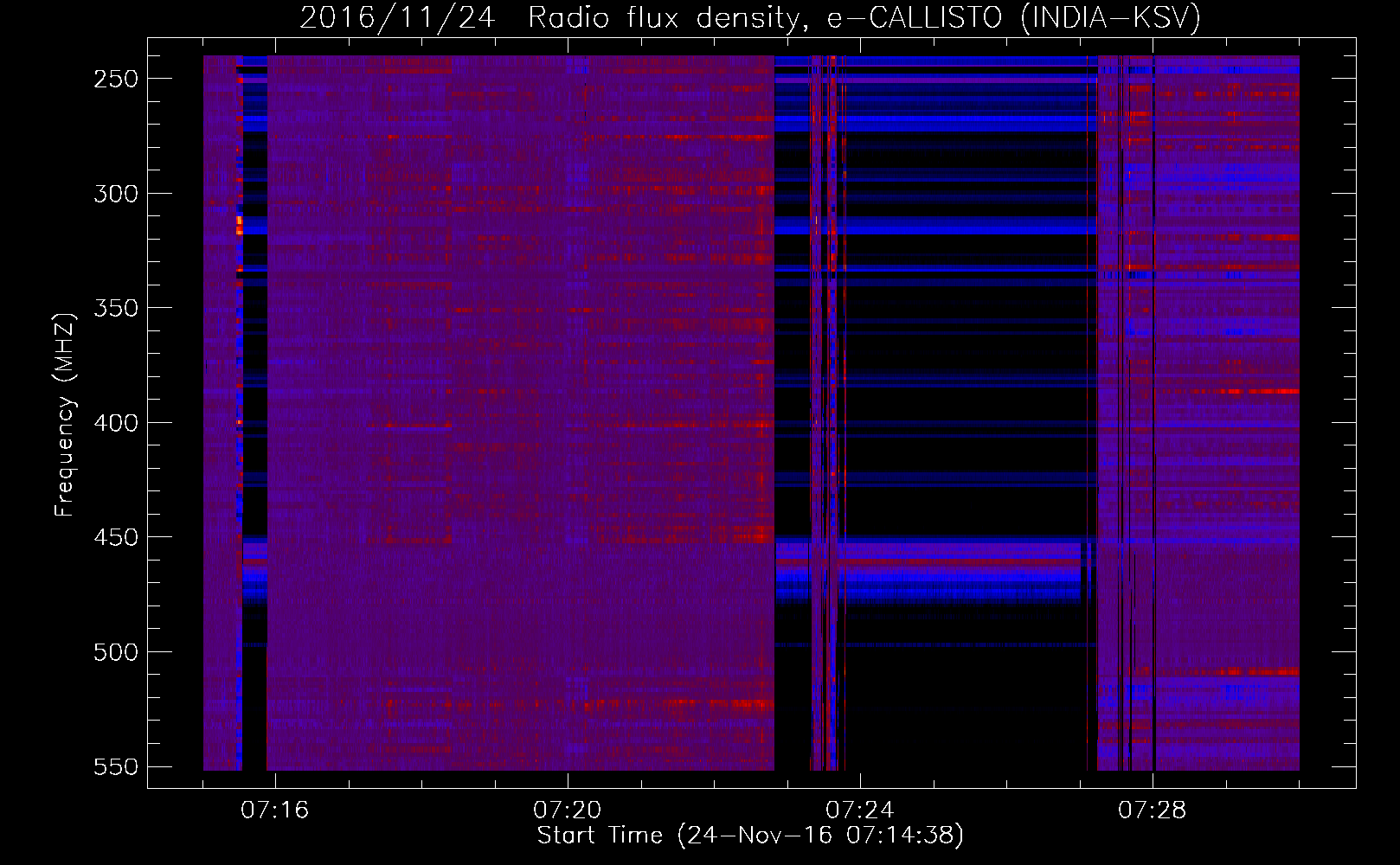Click the 07:20 time tick label
1400x865 pixels.
568,811
